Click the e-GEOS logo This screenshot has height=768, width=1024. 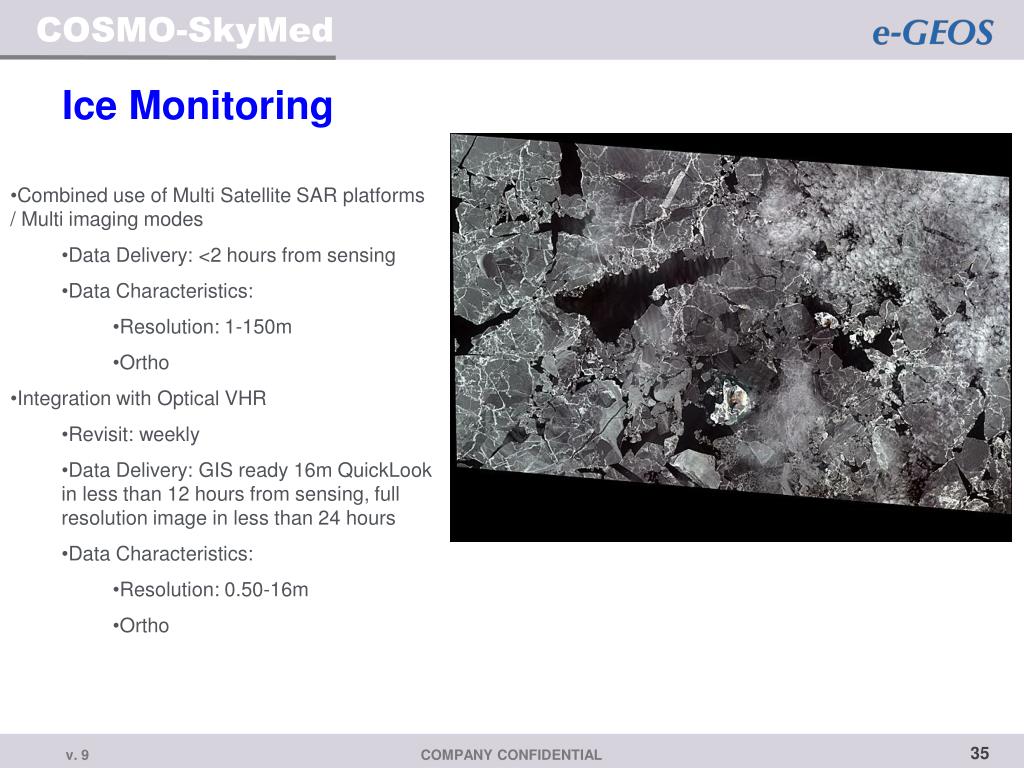tap(933, 33)
